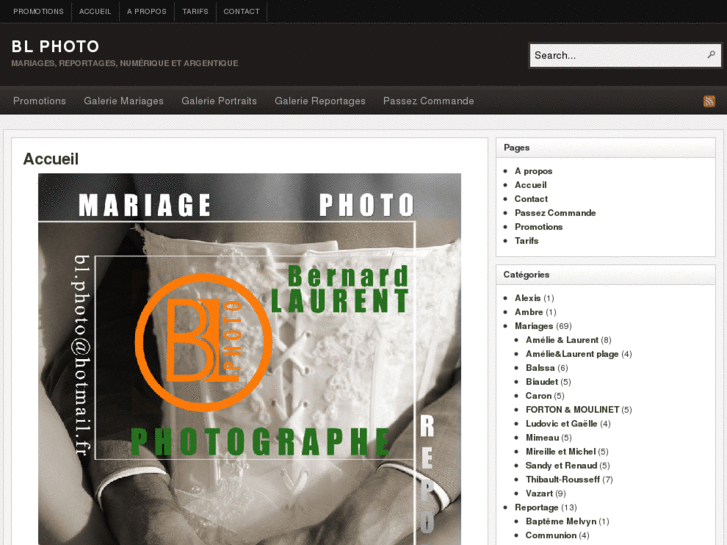Open the Vazart subcategory

[539, 493]
